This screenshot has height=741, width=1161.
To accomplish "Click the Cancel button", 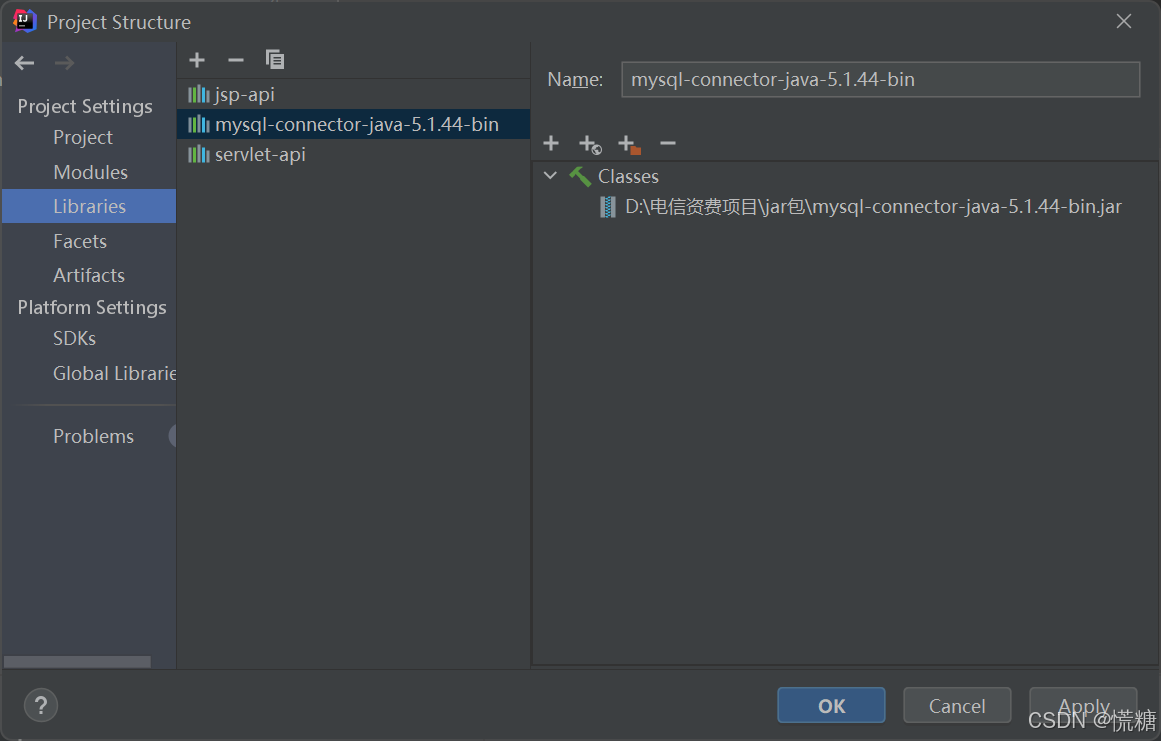I will (x=957, y=705).
